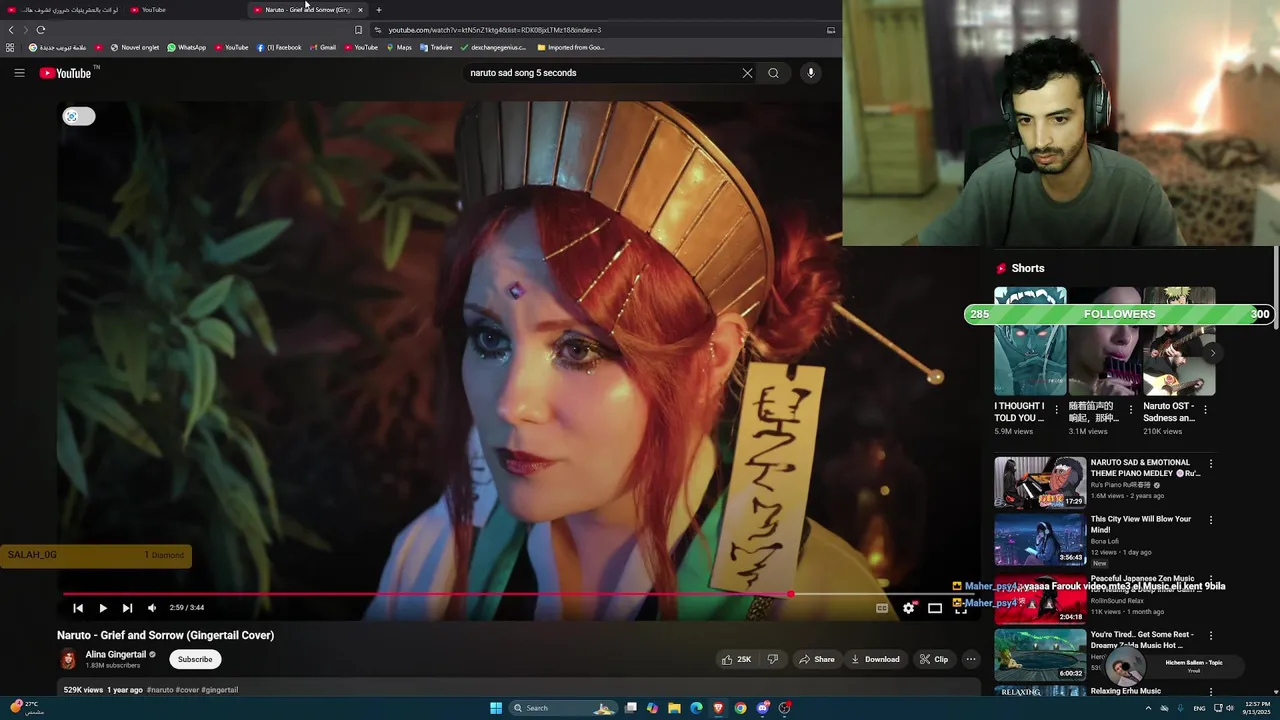The image size is (1280, 720).
Task: Clip the video
Action: (934, 660)
